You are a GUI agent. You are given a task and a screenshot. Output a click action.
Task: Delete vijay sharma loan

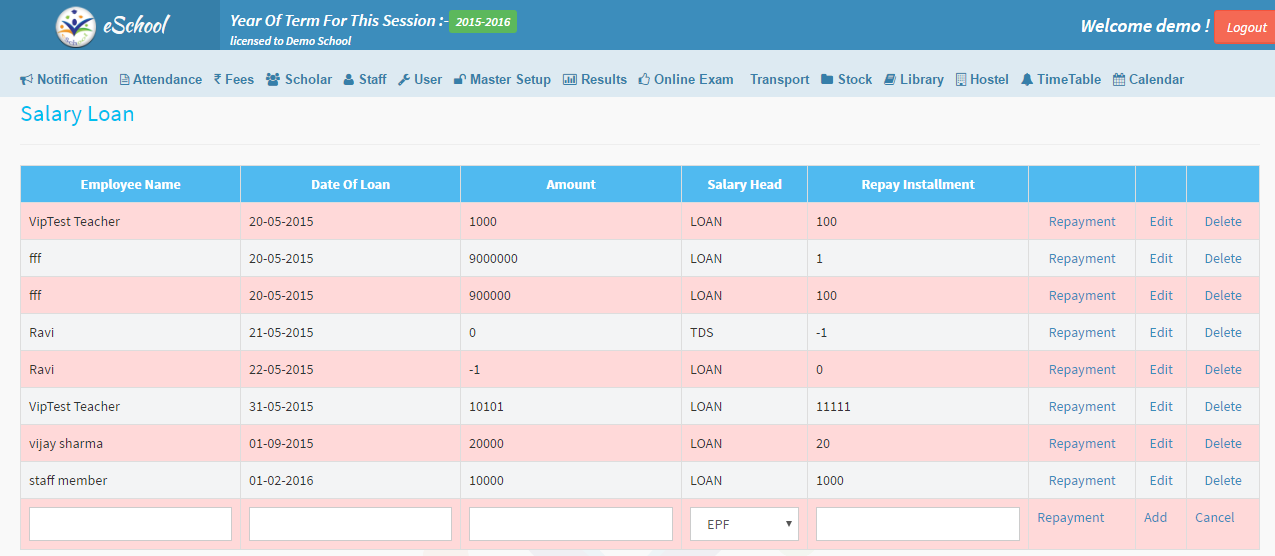1223,443
